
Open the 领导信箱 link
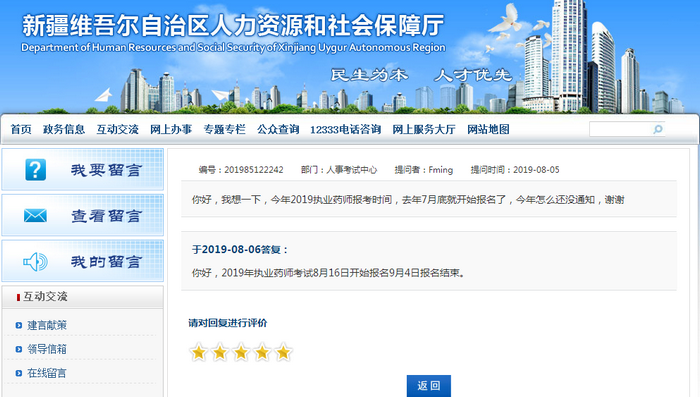(47, 349)
